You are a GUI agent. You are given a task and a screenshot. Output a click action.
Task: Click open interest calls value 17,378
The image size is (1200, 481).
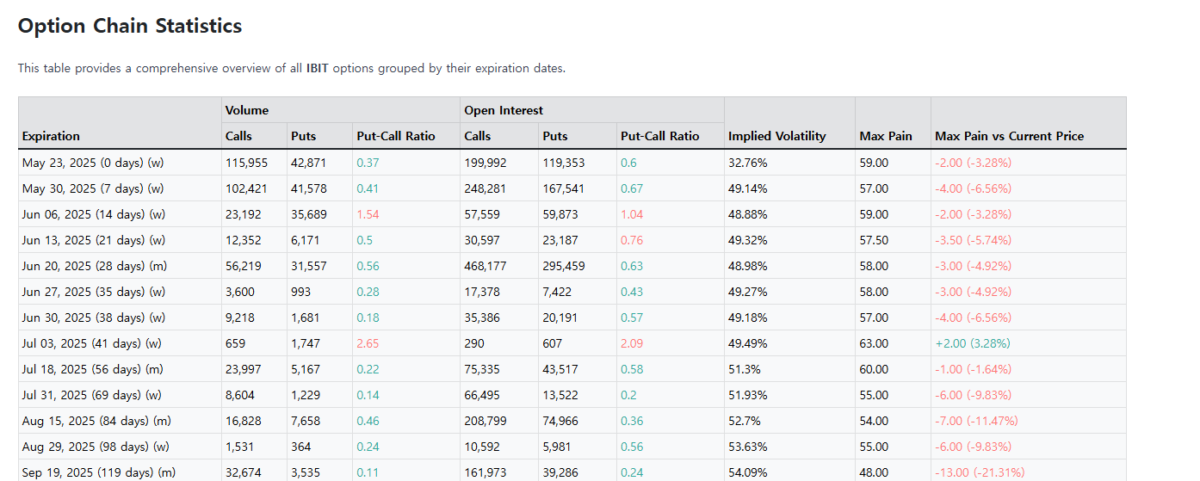pyautogui.click(x=482, y=292)
